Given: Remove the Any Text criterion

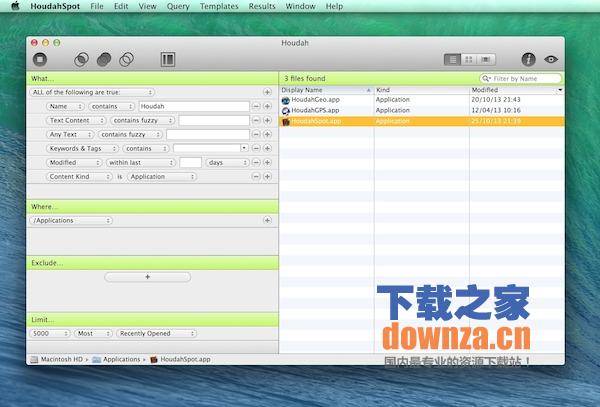Looking at the screenshot, I should click(256, 135).
